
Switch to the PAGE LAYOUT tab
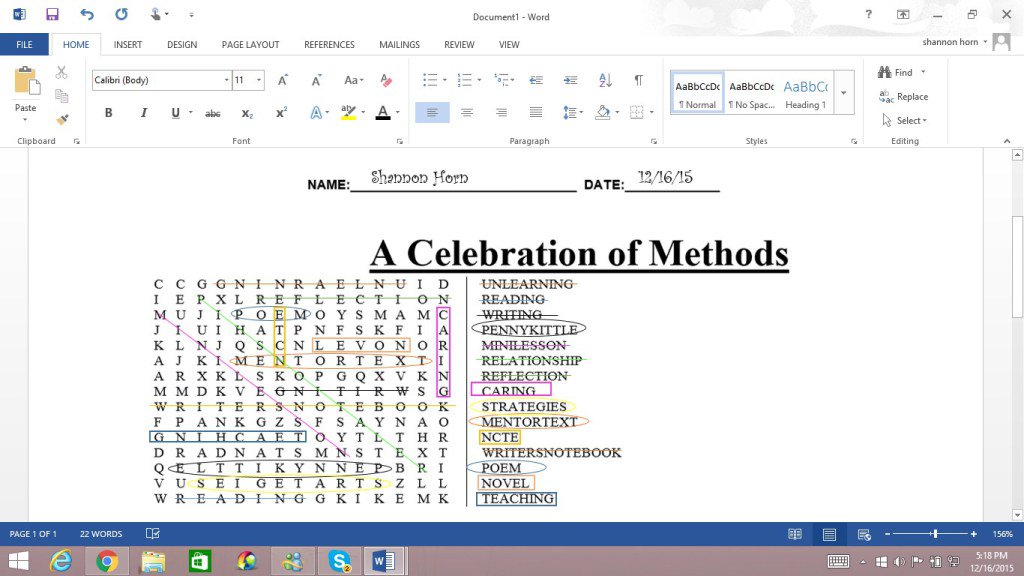click(x=250, y=44)
